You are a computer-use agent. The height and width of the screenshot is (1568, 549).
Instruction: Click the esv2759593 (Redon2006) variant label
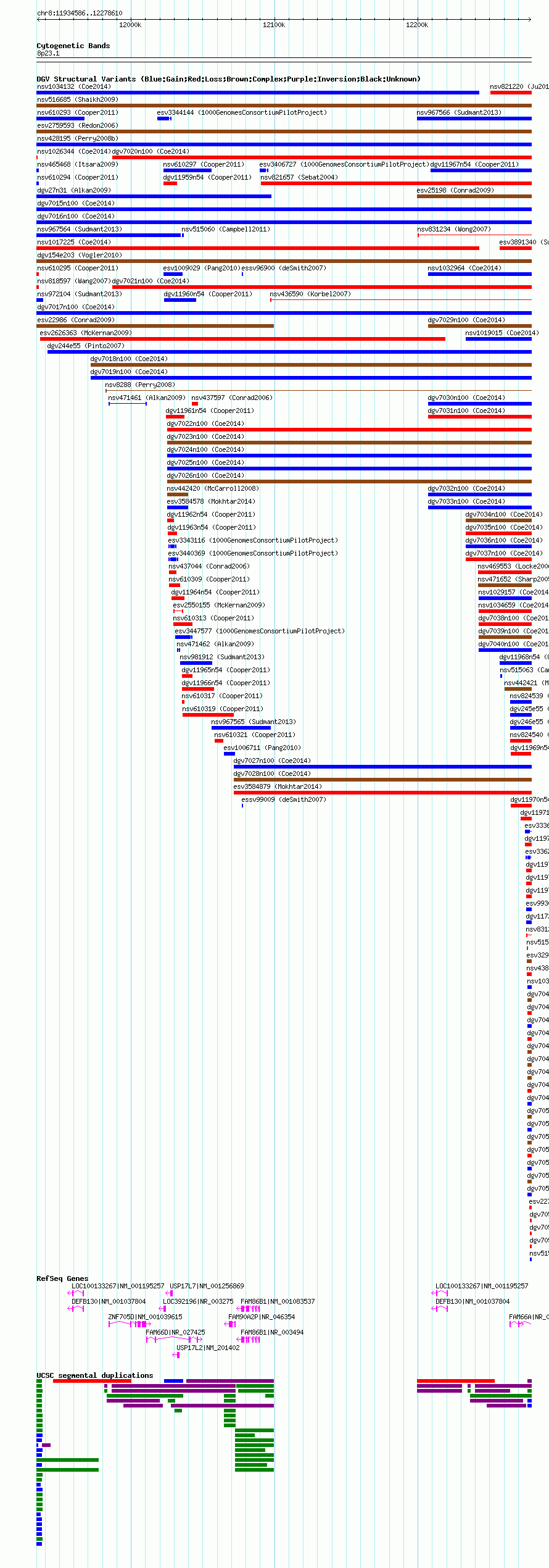pos(78,125)
